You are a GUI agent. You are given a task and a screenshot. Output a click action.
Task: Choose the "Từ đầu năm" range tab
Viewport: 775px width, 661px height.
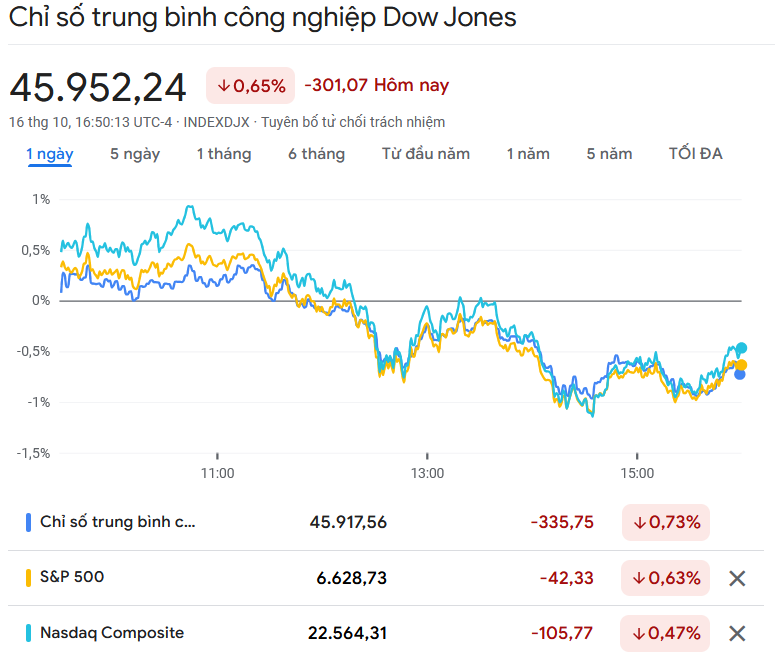pos(426,154)
